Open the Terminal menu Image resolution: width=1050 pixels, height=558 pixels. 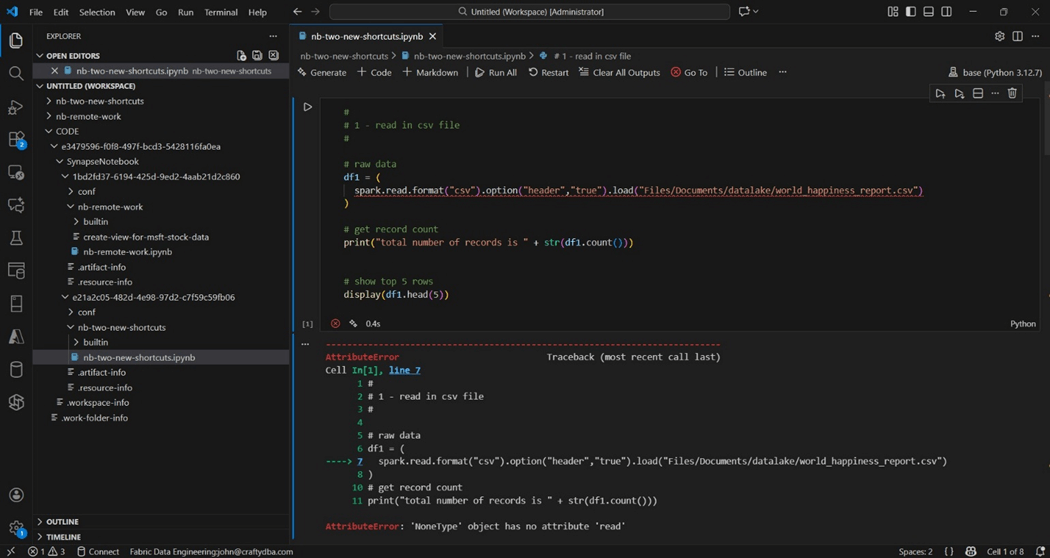coord(220,12)
